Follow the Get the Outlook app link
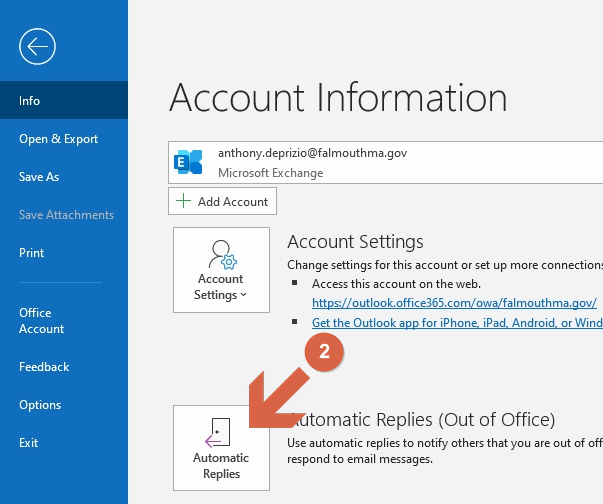This screenshot has width=603, height=504. 457,323
